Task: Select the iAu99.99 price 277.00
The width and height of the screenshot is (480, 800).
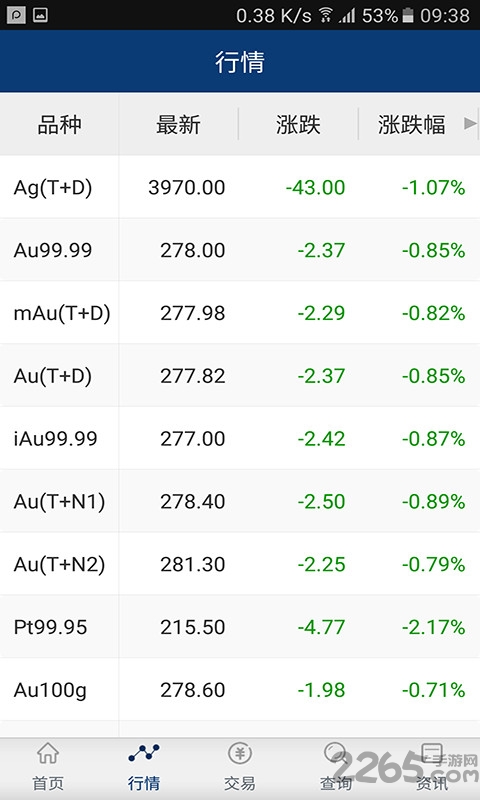Action: point(193,439)
